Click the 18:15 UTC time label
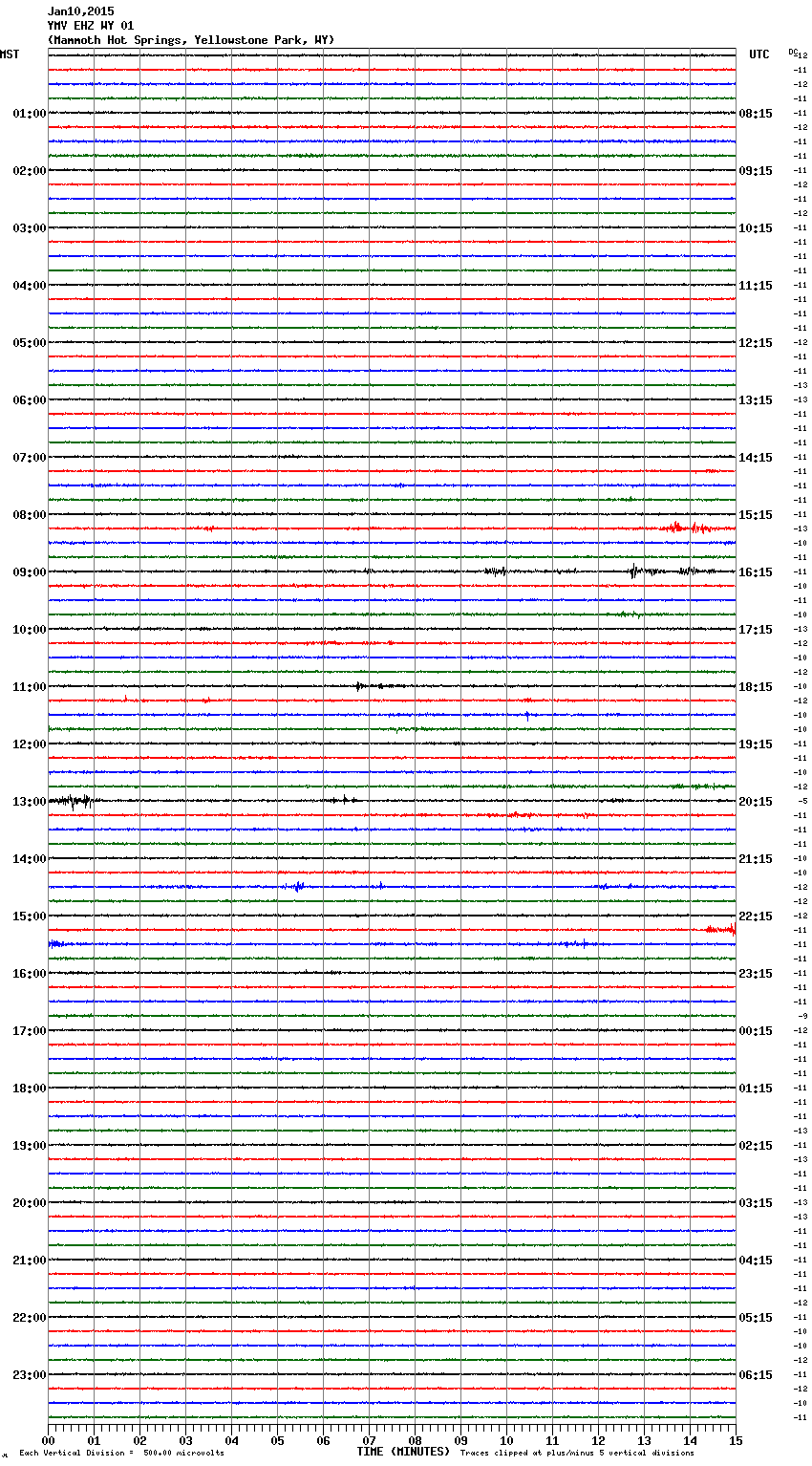 coord(756,687)
